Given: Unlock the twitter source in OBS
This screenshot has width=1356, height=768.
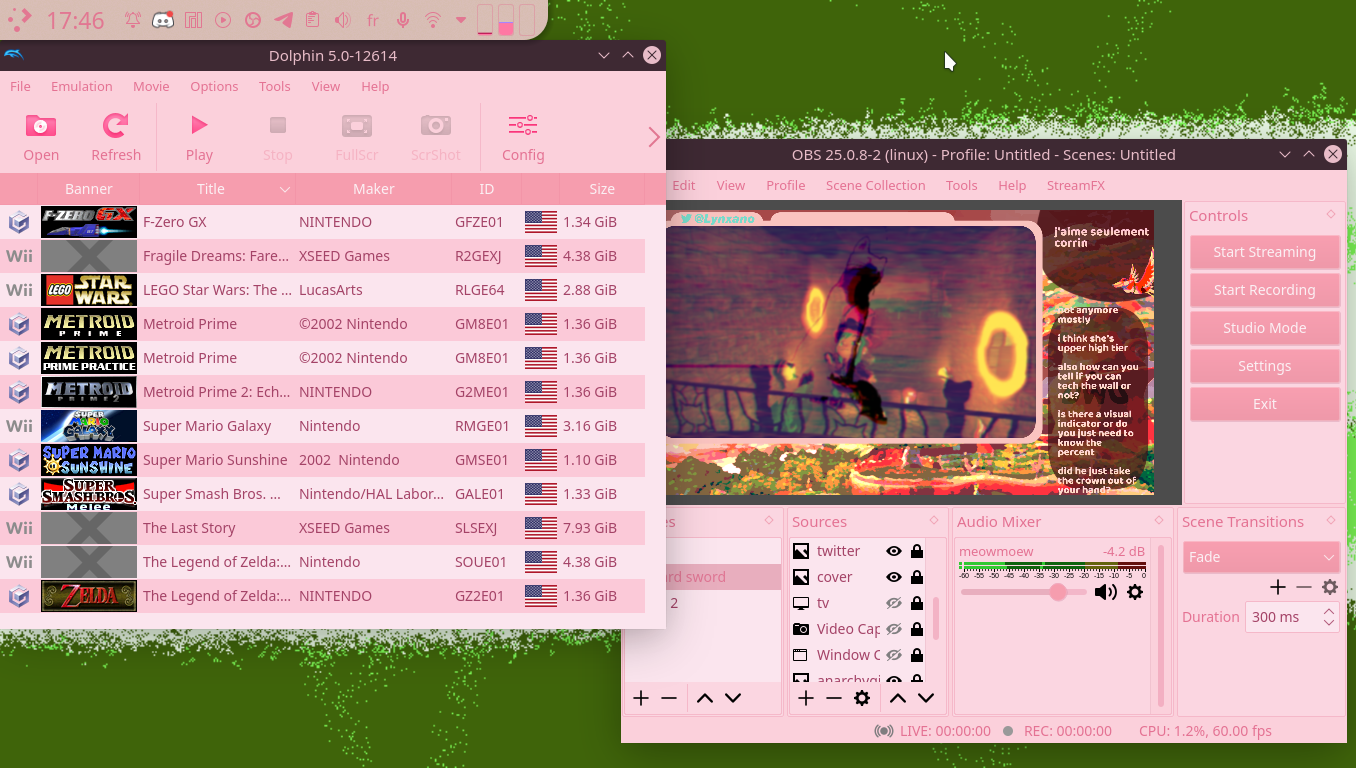Looking at the screenshot, I should (917, 551).
